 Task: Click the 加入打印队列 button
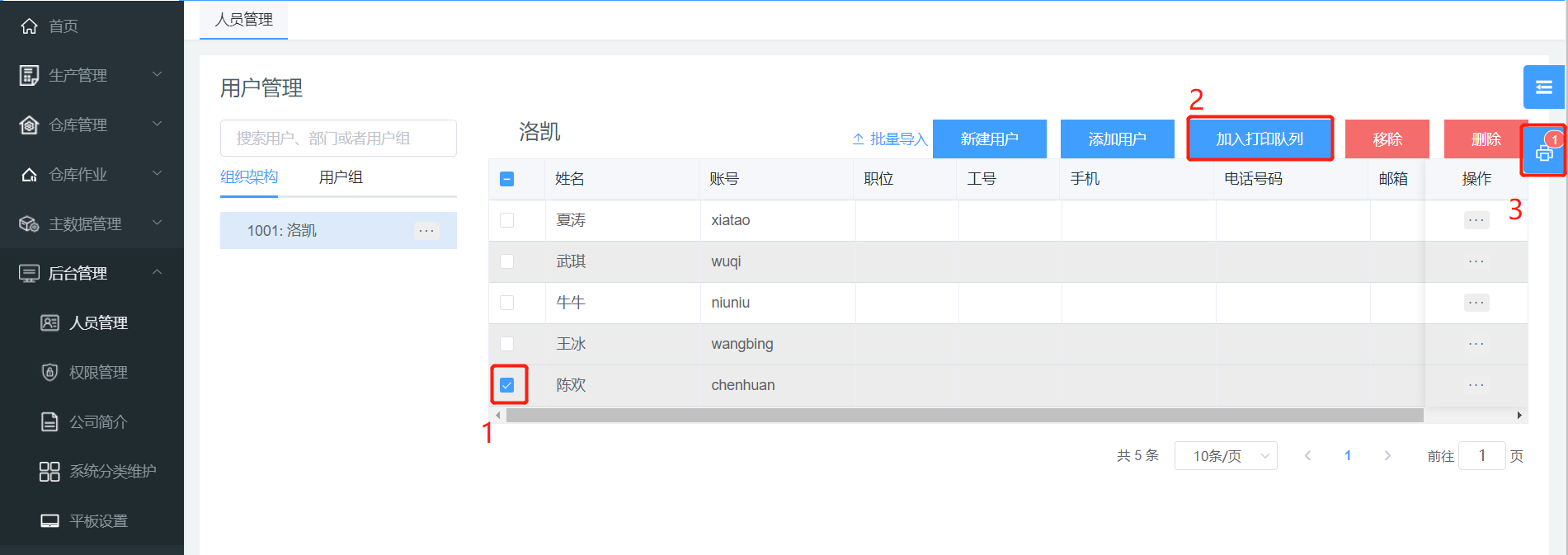pos(1260,139)
